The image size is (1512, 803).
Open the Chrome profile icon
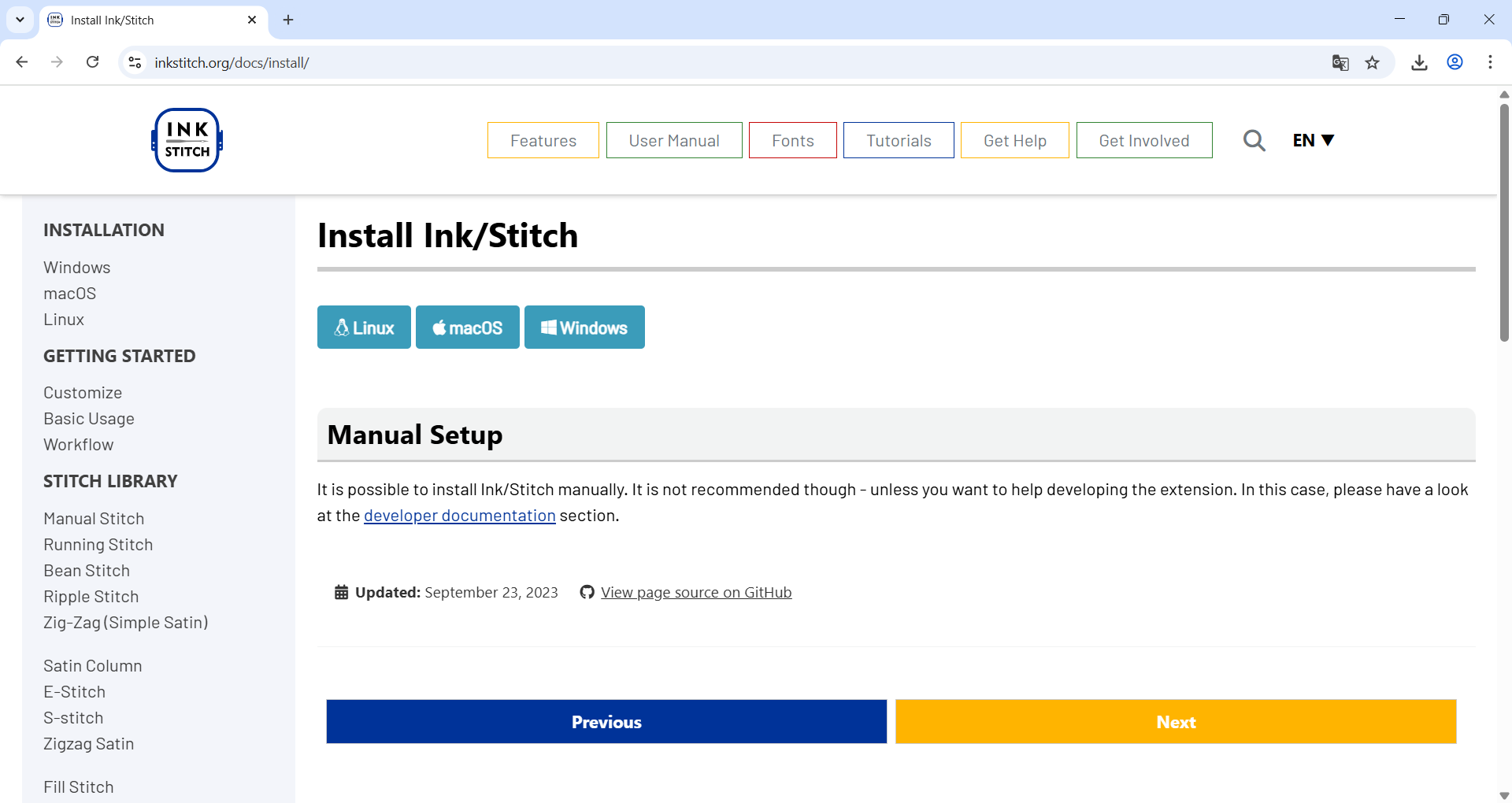click(x=1455, y=62)
